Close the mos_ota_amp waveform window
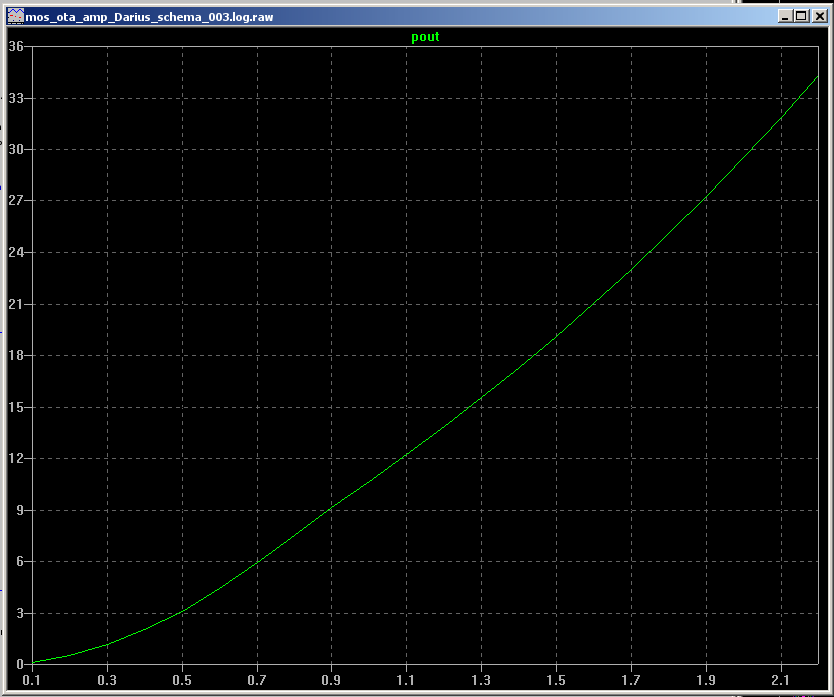834x697 pixels. point(820,16)
